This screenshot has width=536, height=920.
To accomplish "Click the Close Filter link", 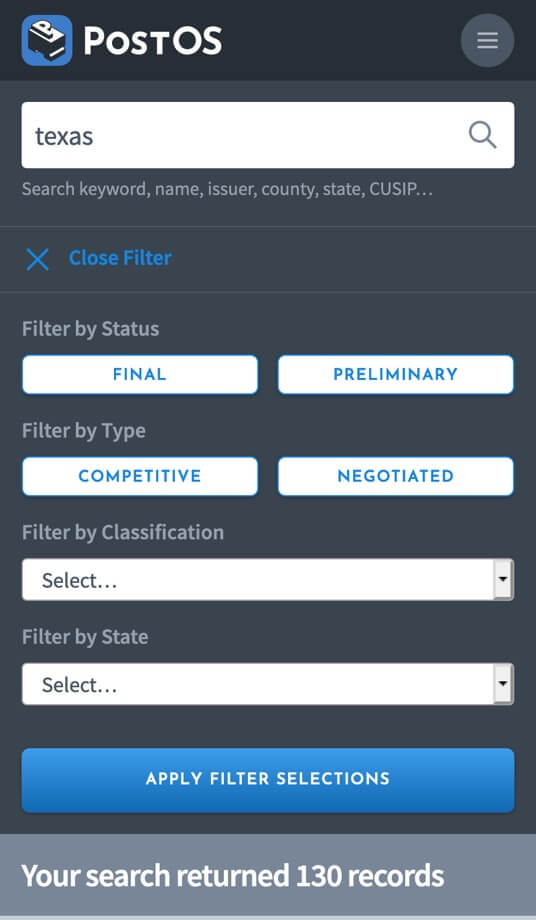I will 120,258.
